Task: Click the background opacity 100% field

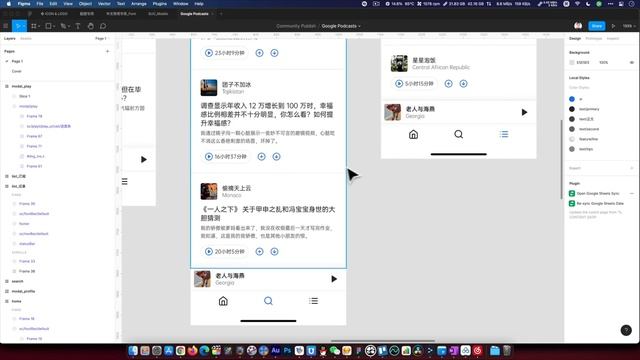Action: point(603,62)
